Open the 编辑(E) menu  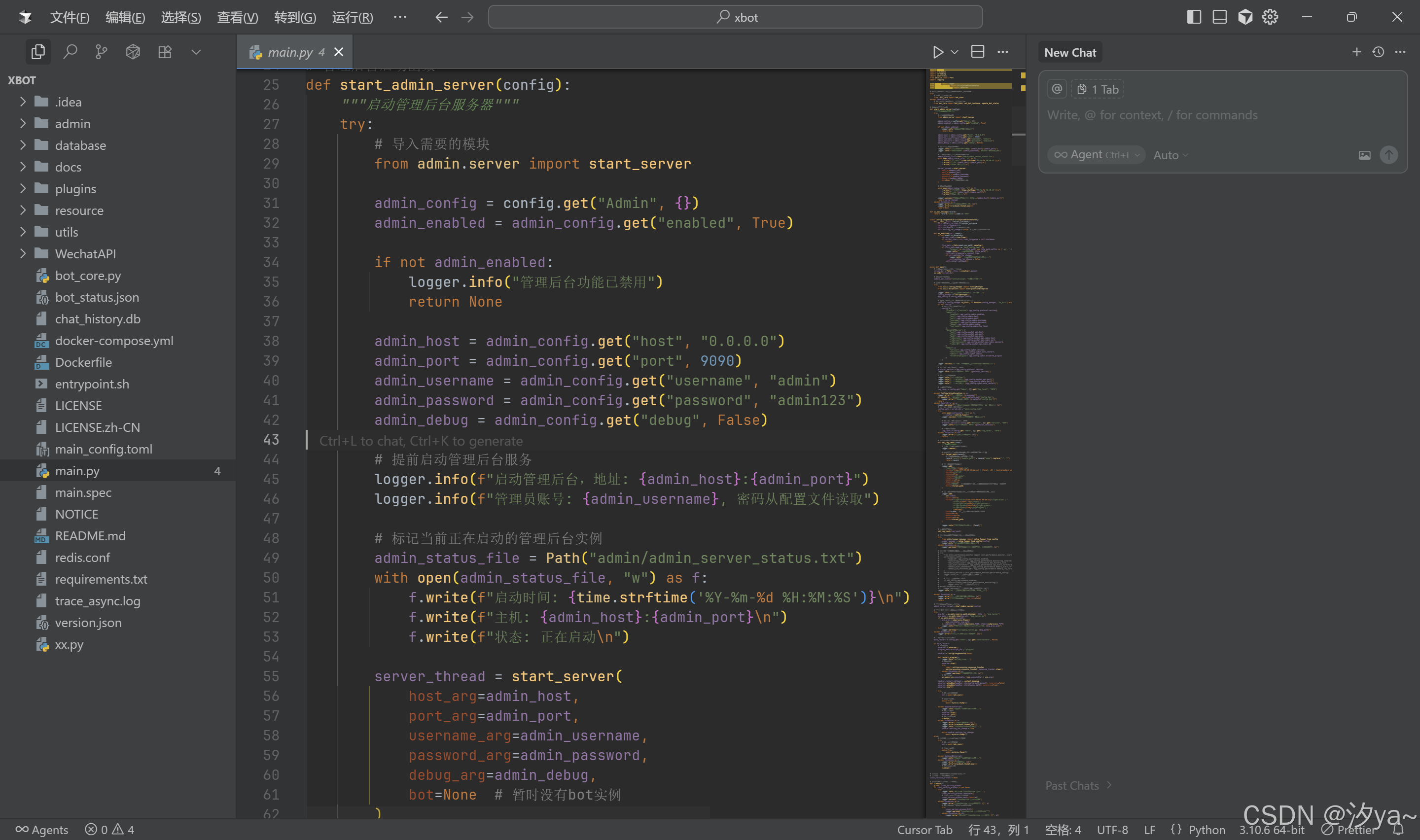(x=125, y=17)
